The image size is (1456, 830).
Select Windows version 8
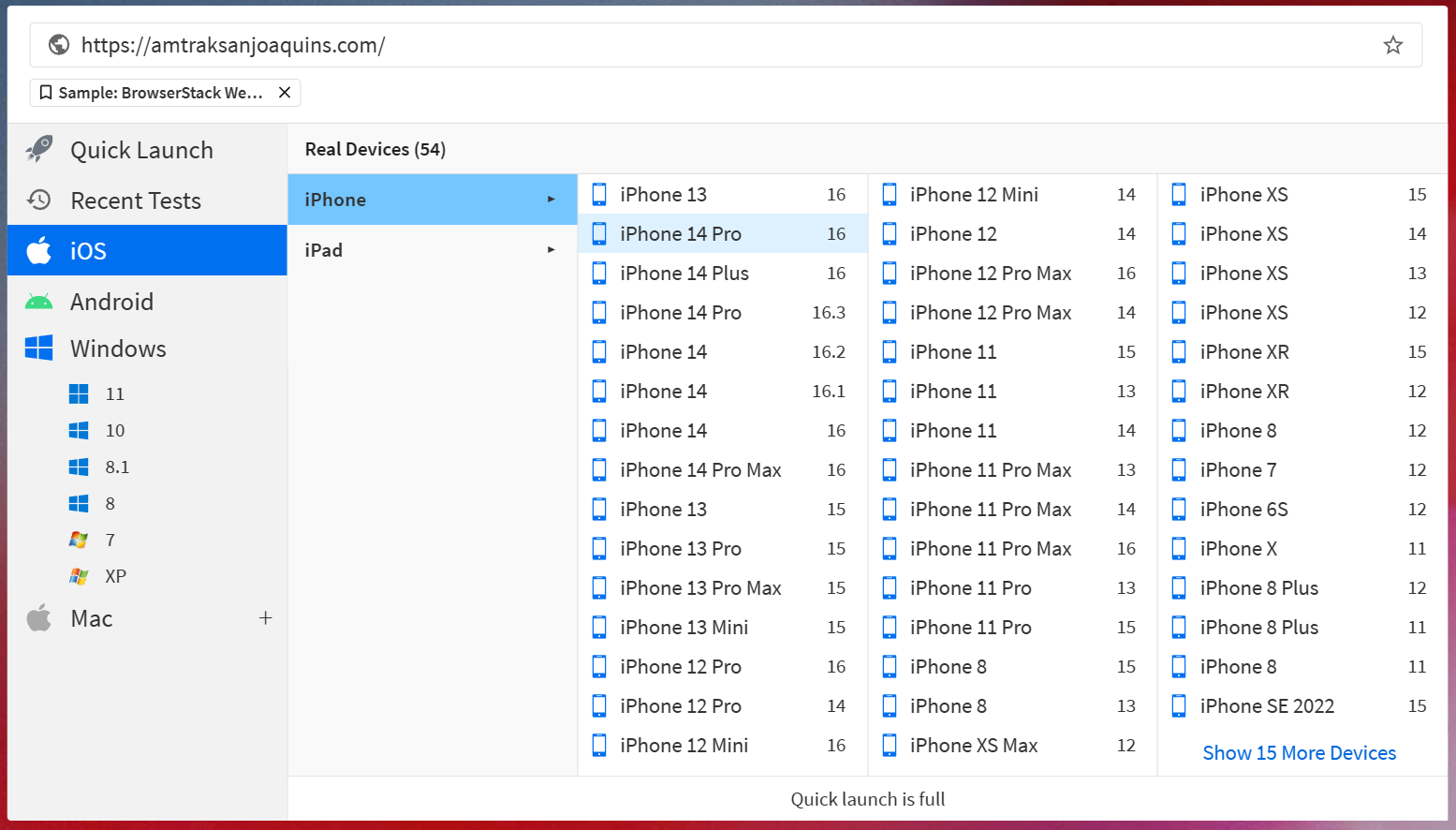coord(110,503)
